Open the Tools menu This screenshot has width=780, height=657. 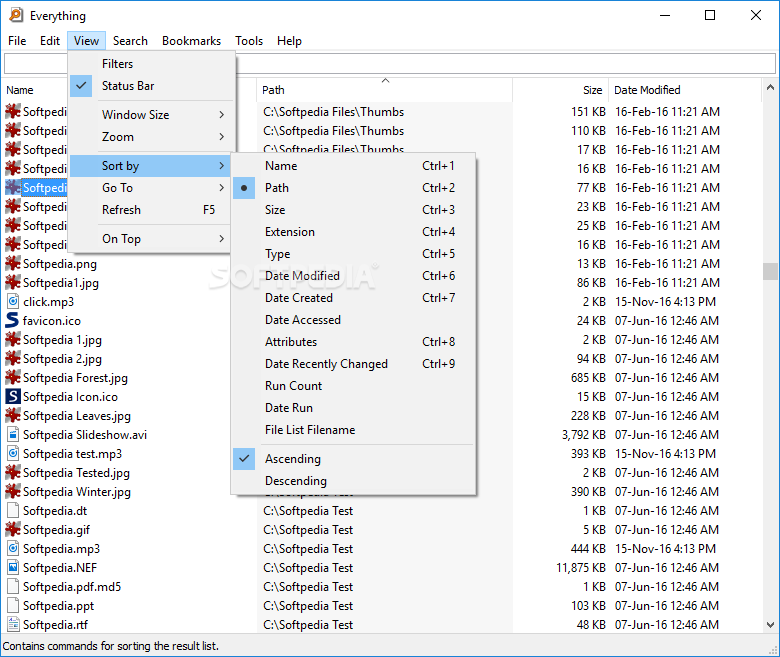click(x=249, y=41)
